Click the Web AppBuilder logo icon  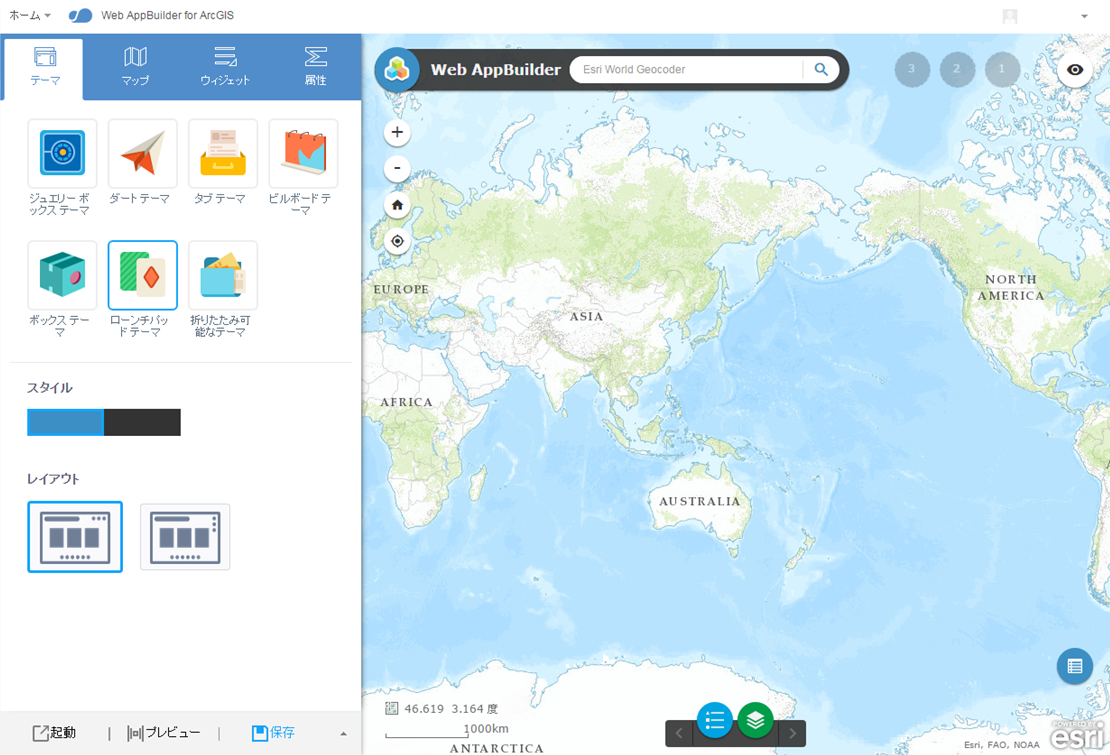point(396,69)
